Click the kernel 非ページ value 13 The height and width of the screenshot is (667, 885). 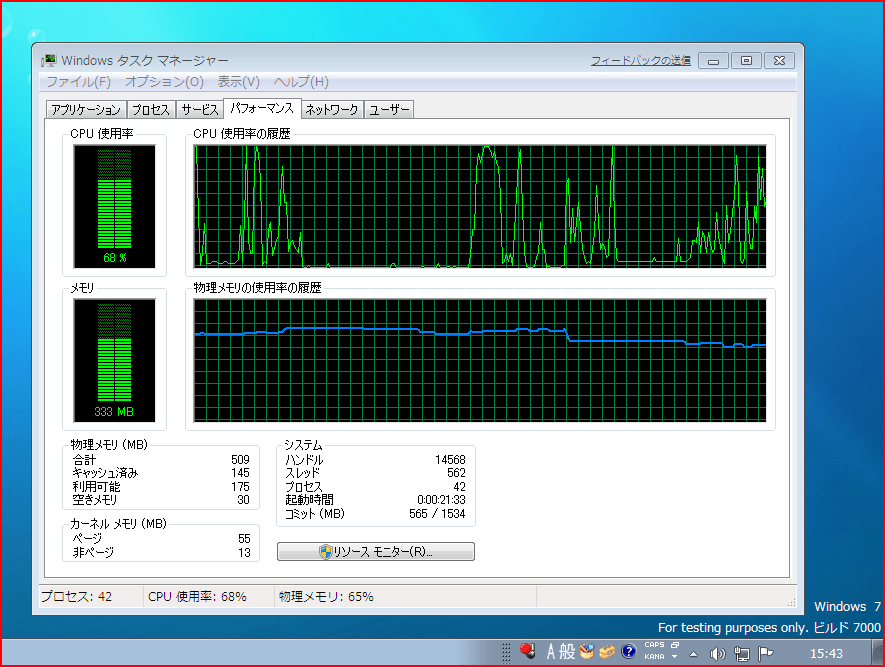click(244, 552)
